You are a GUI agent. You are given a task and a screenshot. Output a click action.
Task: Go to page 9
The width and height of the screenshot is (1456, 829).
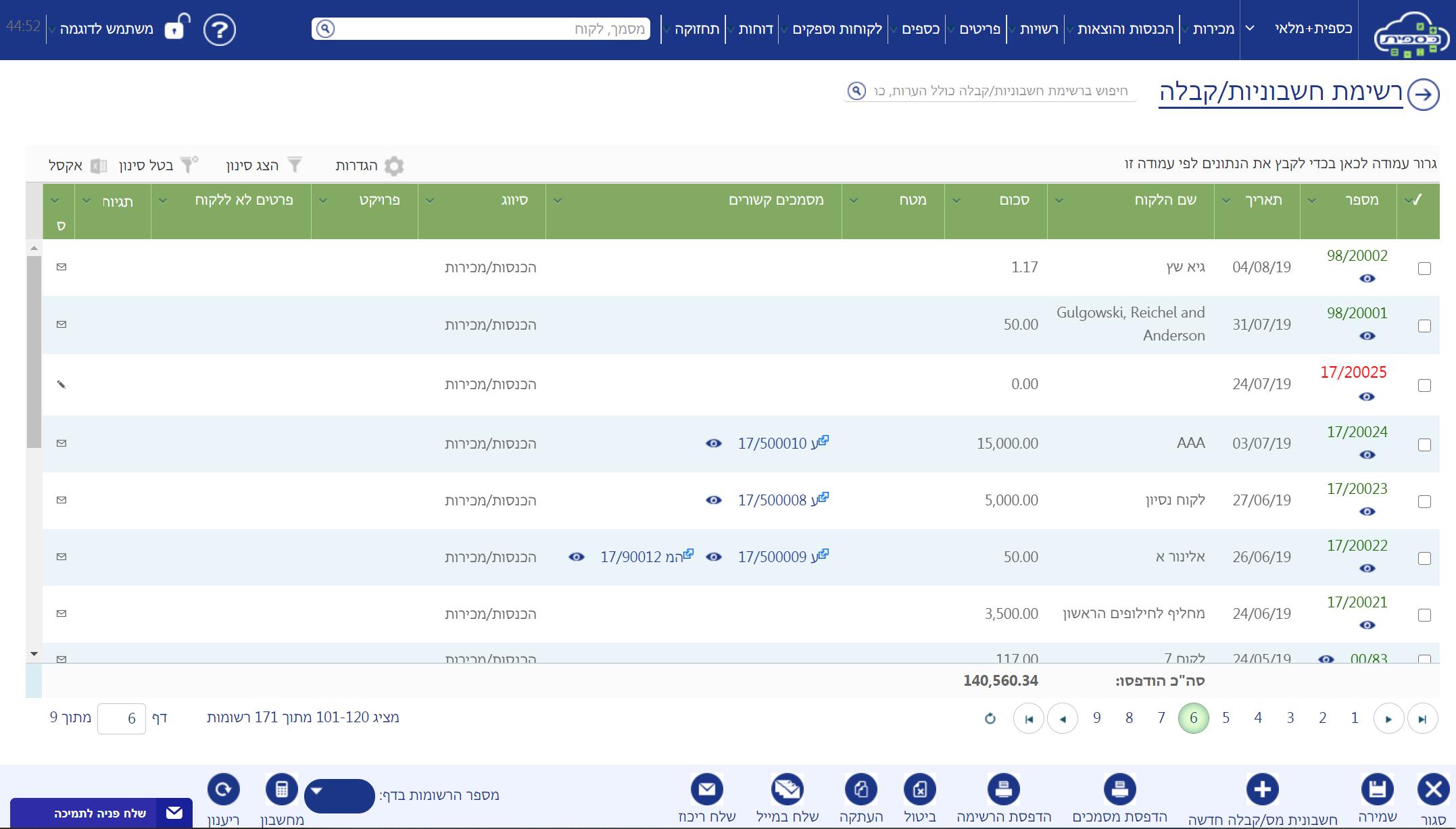click(1096, 718)
